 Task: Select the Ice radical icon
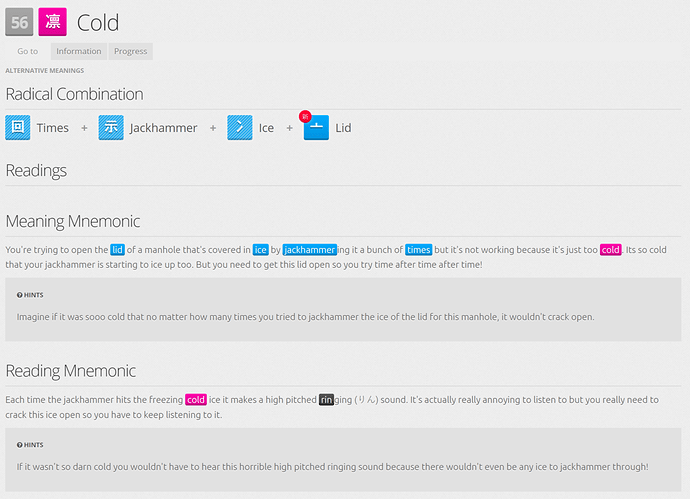coord(240,128)
